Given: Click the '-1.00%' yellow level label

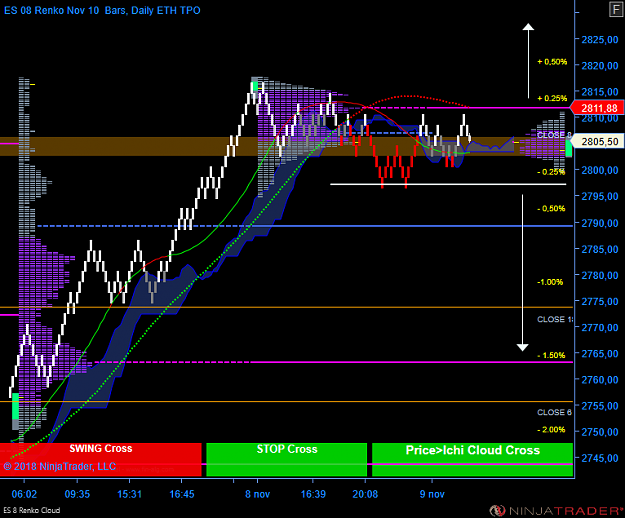Looking at the screenshot, I should coord(550,282).
